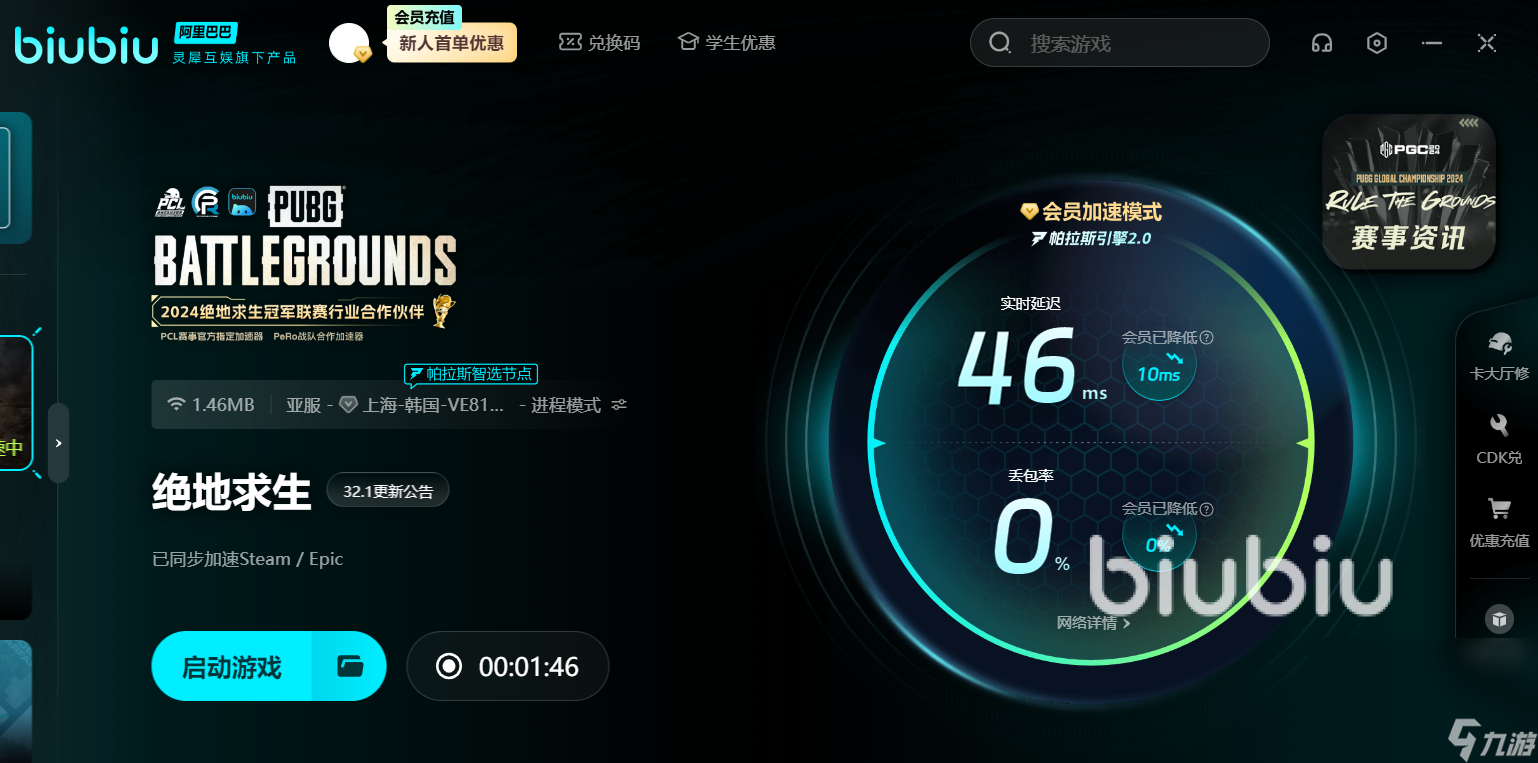Open the 兑换码 redeem code page
This screenshot has width=1538, height=763.
coord(599,42)
